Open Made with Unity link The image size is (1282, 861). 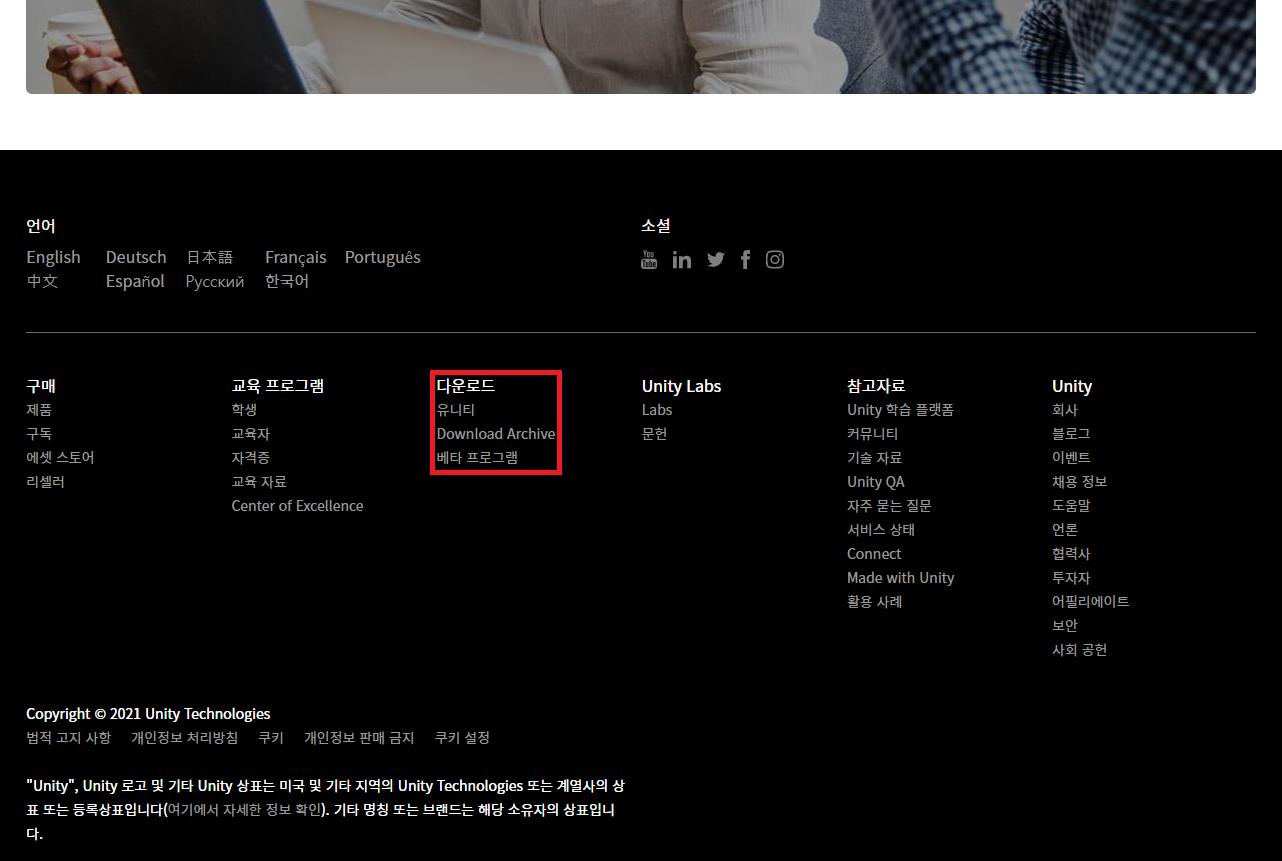[x=900, y=578]
